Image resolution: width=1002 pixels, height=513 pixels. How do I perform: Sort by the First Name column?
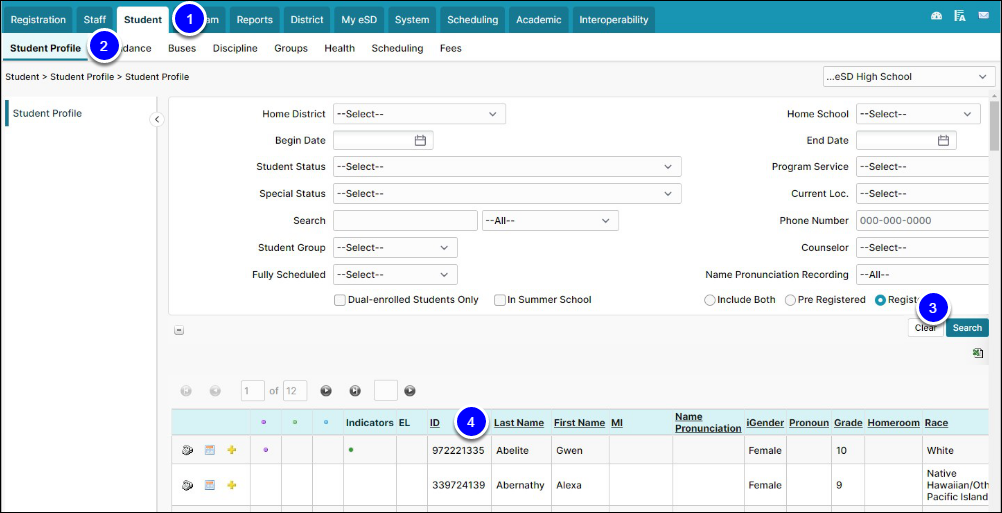pyautogui.click(x=579, y=423)
